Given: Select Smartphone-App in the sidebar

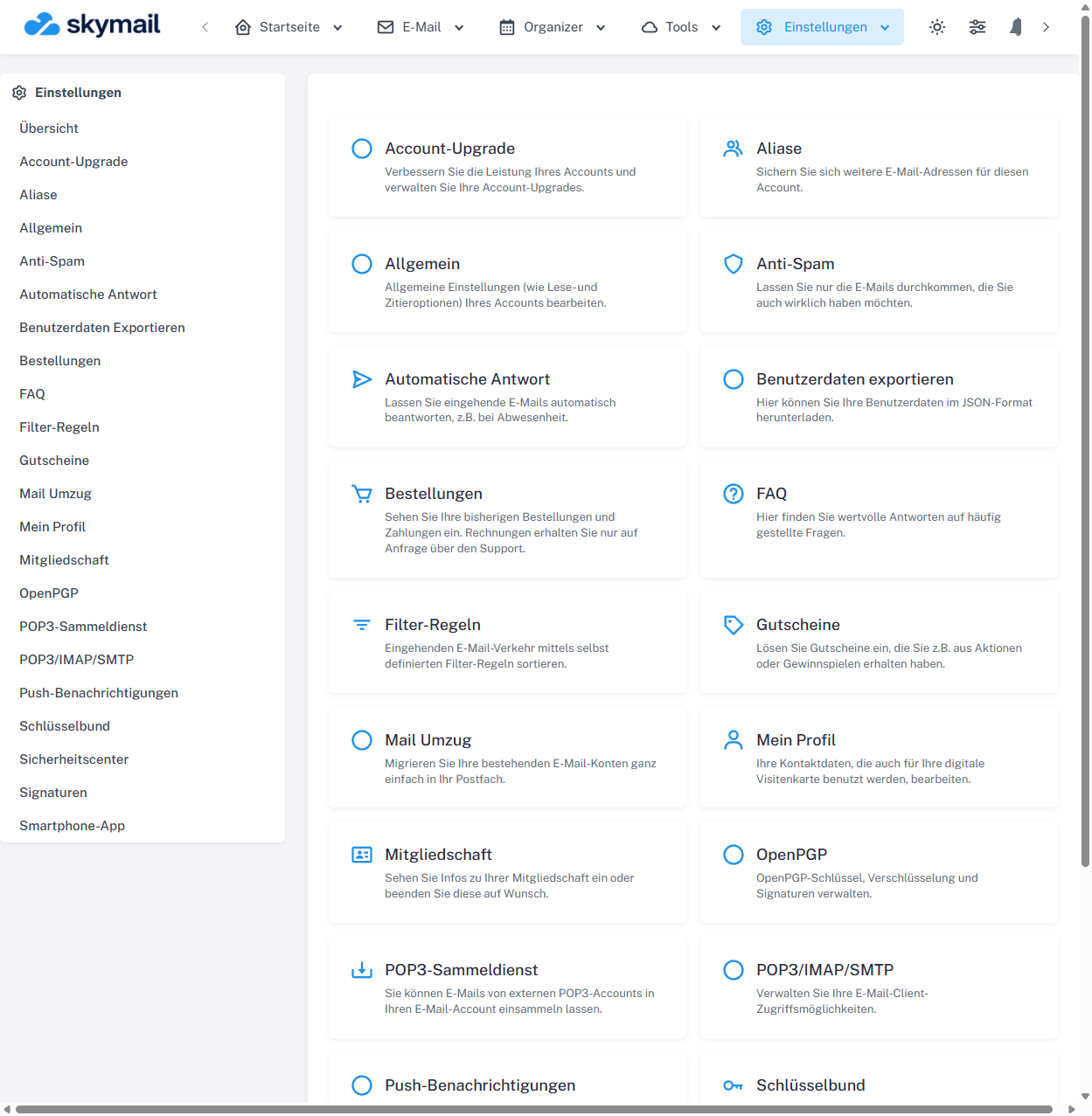Looking at the screenshot, I should (x=73, y=826).
